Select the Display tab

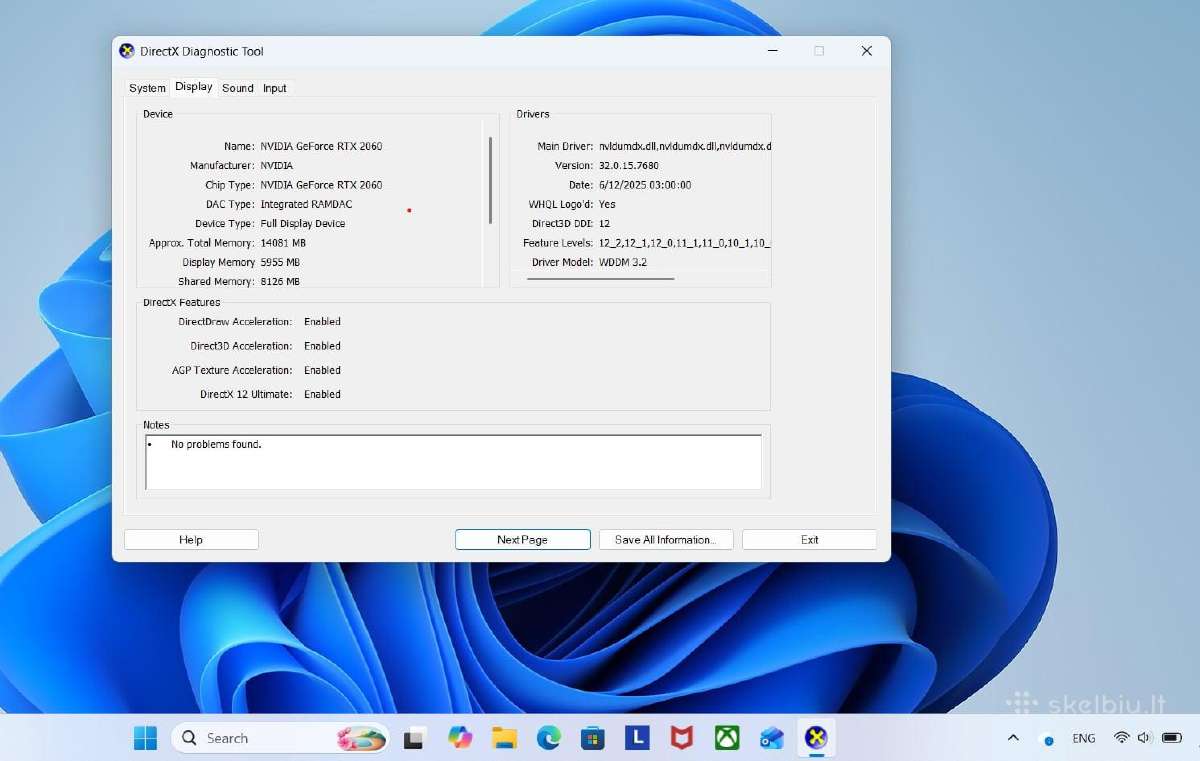[x=193, y=87]
